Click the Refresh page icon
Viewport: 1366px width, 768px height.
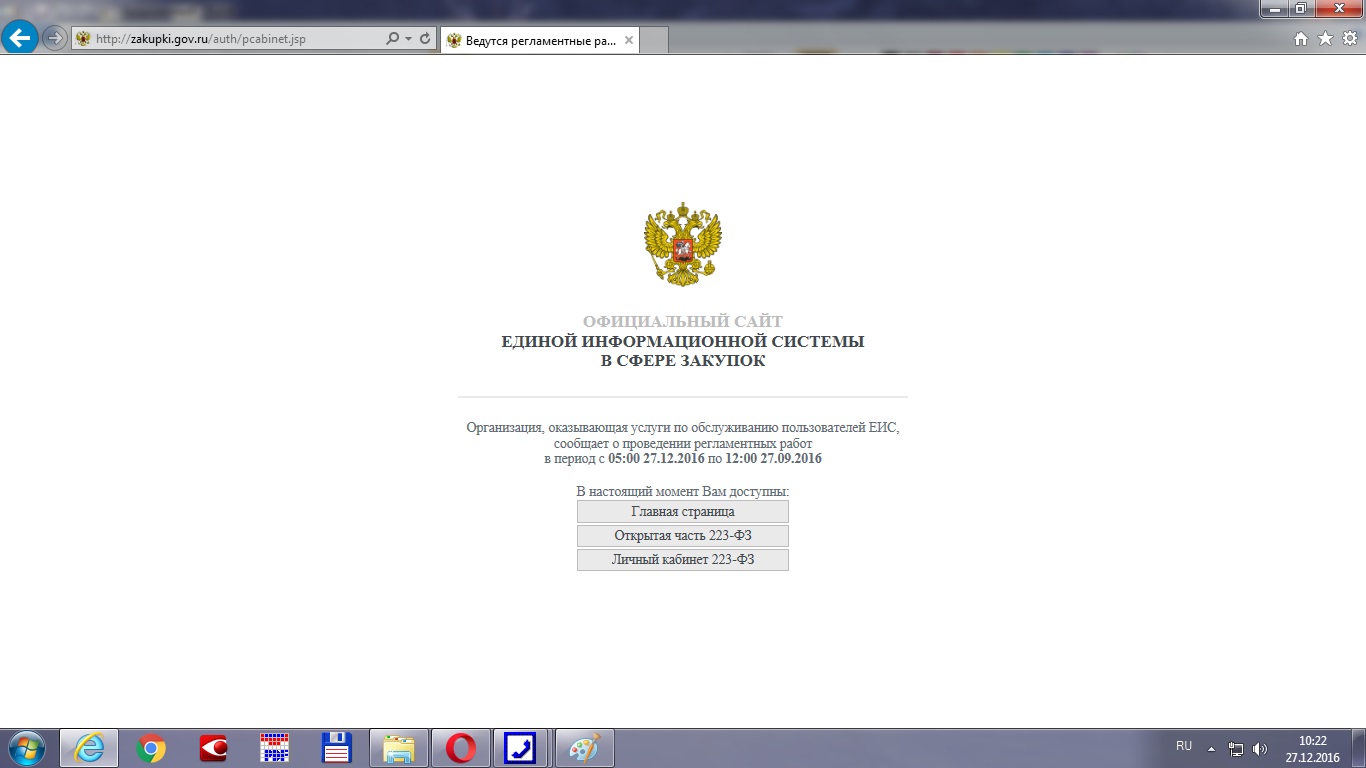425,39
